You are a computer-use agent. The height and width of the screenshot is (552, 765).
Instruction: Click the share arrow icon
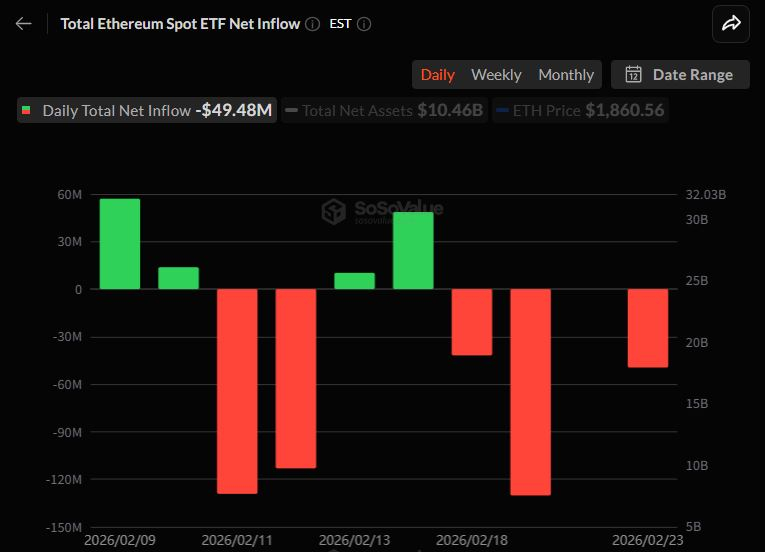731,24
